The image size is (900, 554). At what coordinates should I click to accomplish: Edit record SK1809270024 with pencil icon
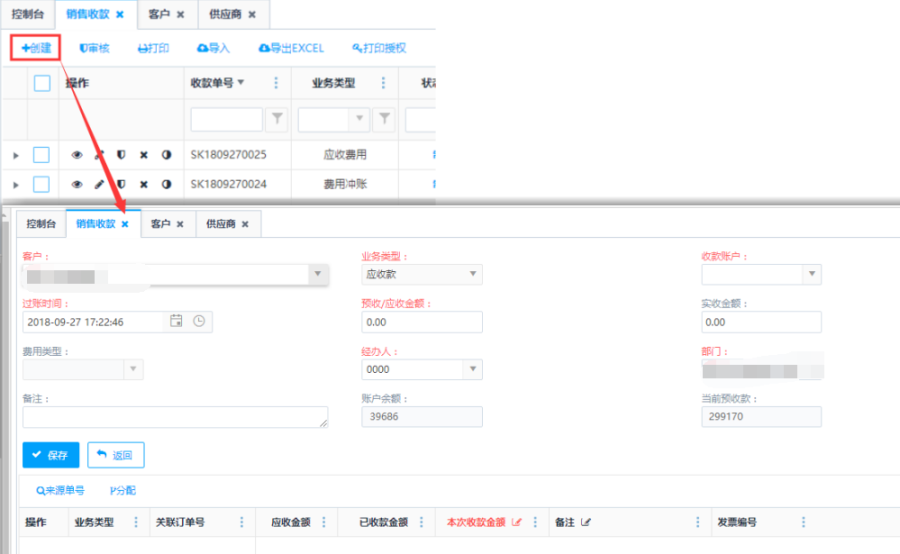[99, 184]
